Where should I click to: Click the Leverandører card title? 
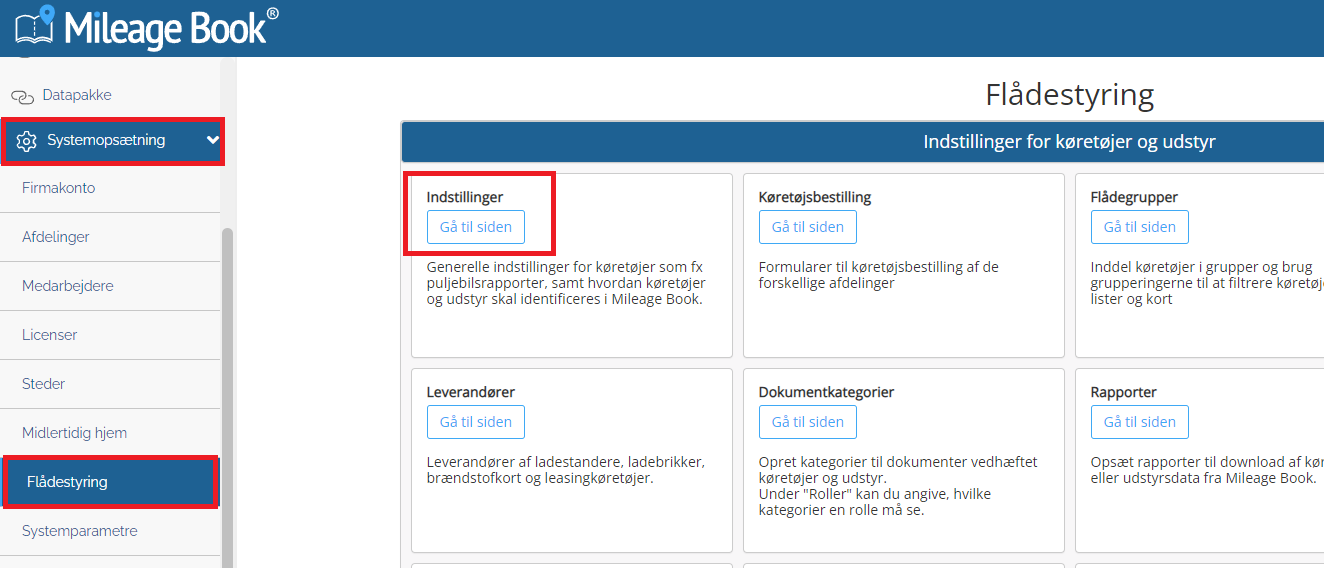(x=471, y=392)
